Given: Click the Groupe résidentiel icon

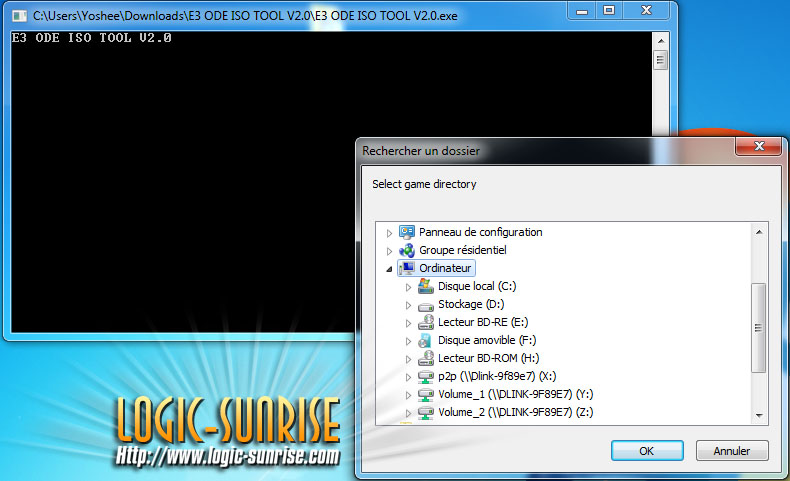Looking at the screenshot, I should click(407, 250).
